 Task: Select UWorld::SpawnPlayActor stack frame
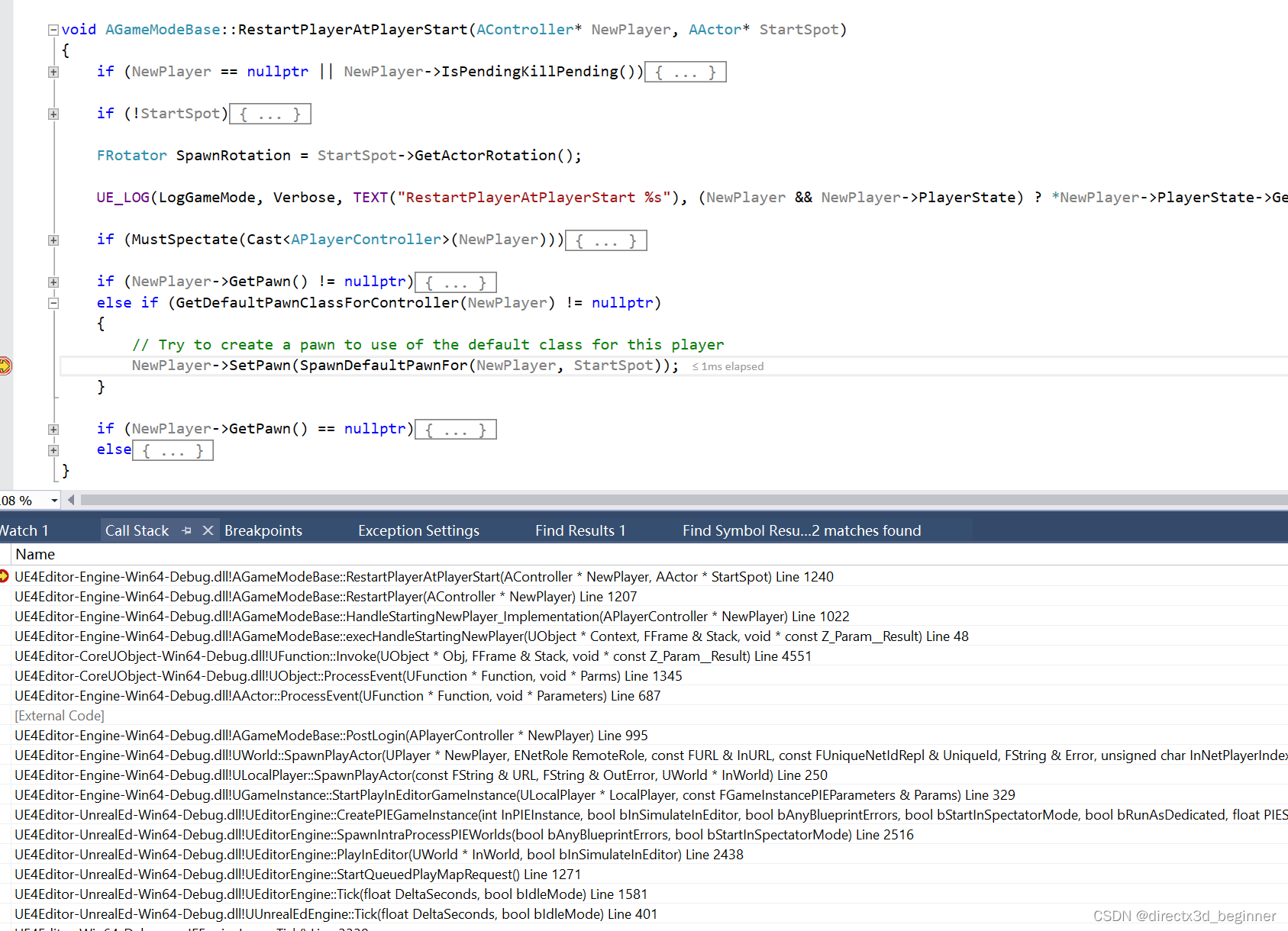pyautogui.click(x=650, y=755)
